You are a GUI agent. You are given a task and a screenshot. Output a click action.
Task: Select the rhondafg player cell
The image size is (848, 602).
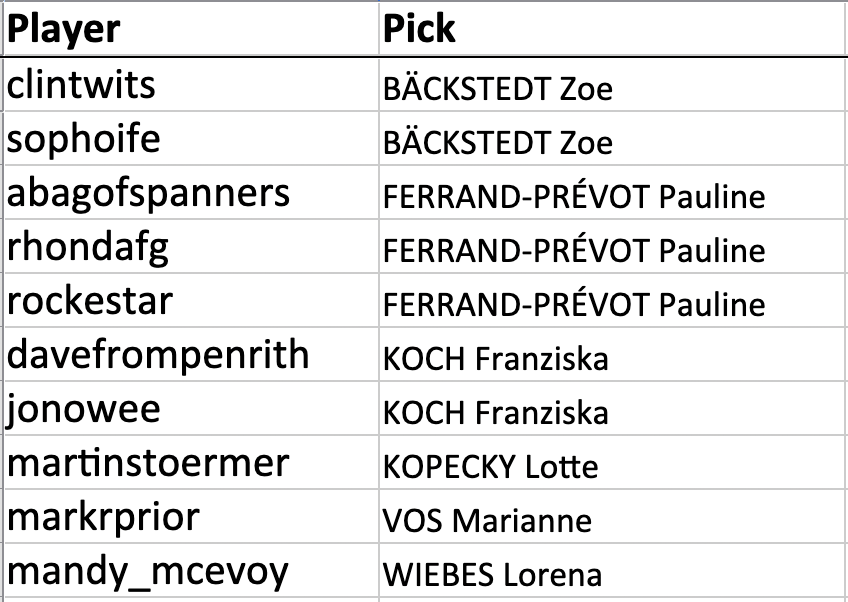pyautogui.click(x=190, y=247)
